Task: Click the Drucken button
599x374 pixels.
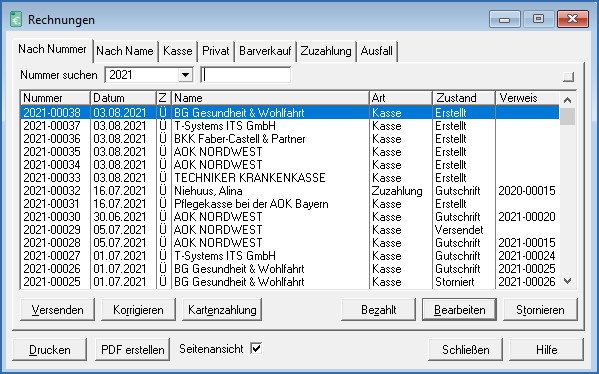Action: pos(50,350)
